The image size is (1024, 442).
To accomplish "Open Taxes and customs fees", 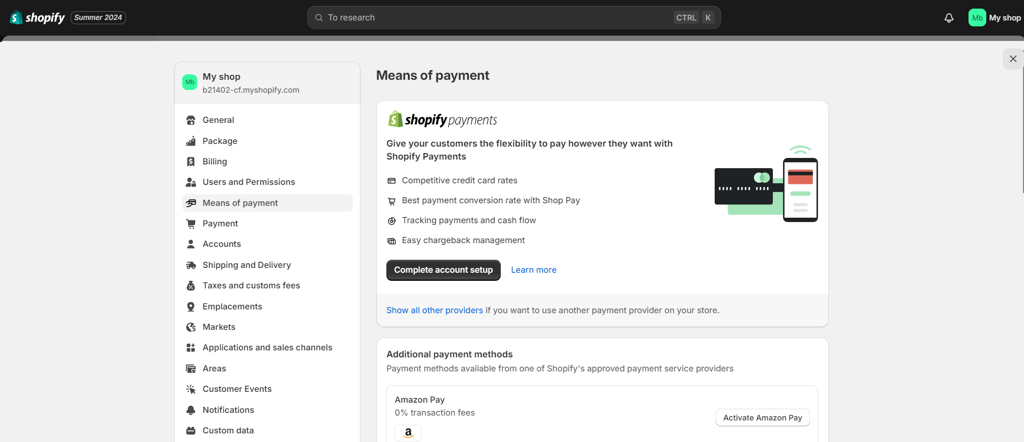I will pyautogui.click(x=267, y=285).
